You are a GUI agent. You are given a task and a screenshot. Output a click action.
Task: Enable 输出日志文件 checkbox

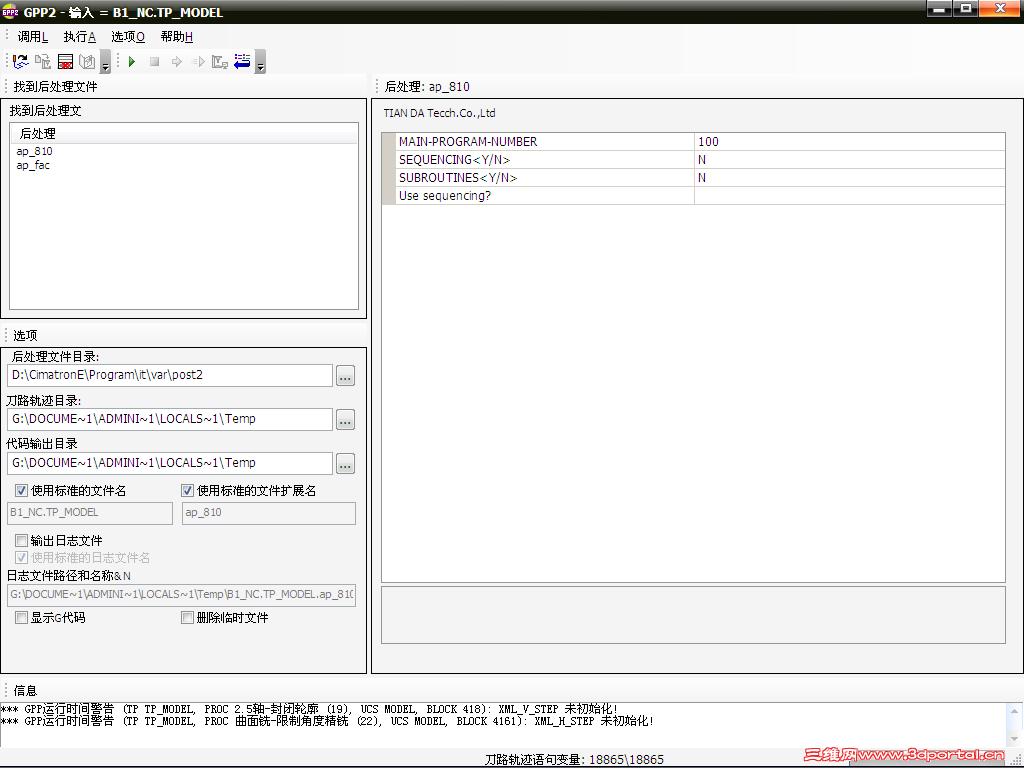pyautogui.click(x=22, y=541)
